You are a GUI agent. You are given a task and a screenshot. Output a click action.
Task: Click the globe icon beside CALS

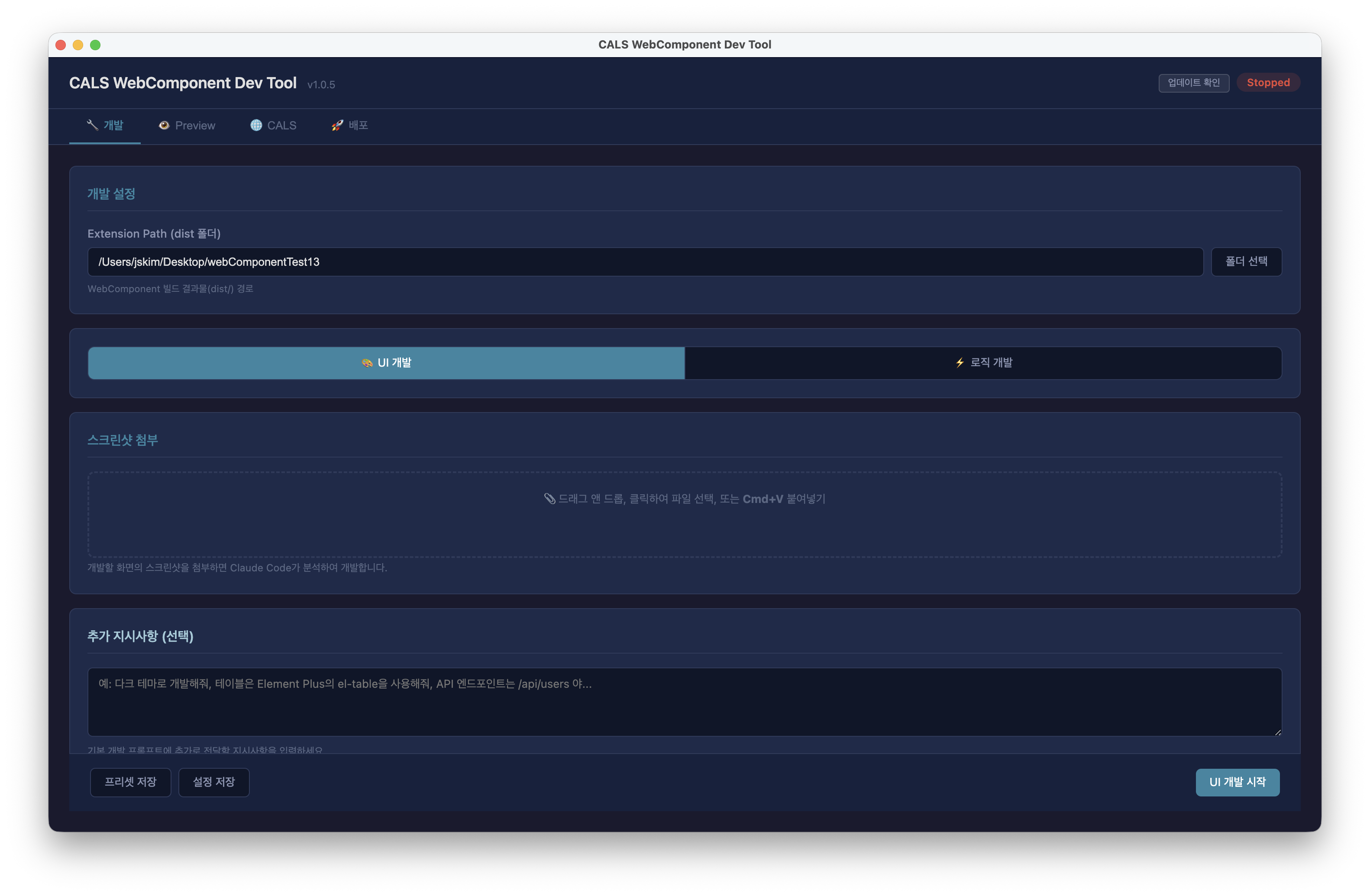(x=256, y=126)
